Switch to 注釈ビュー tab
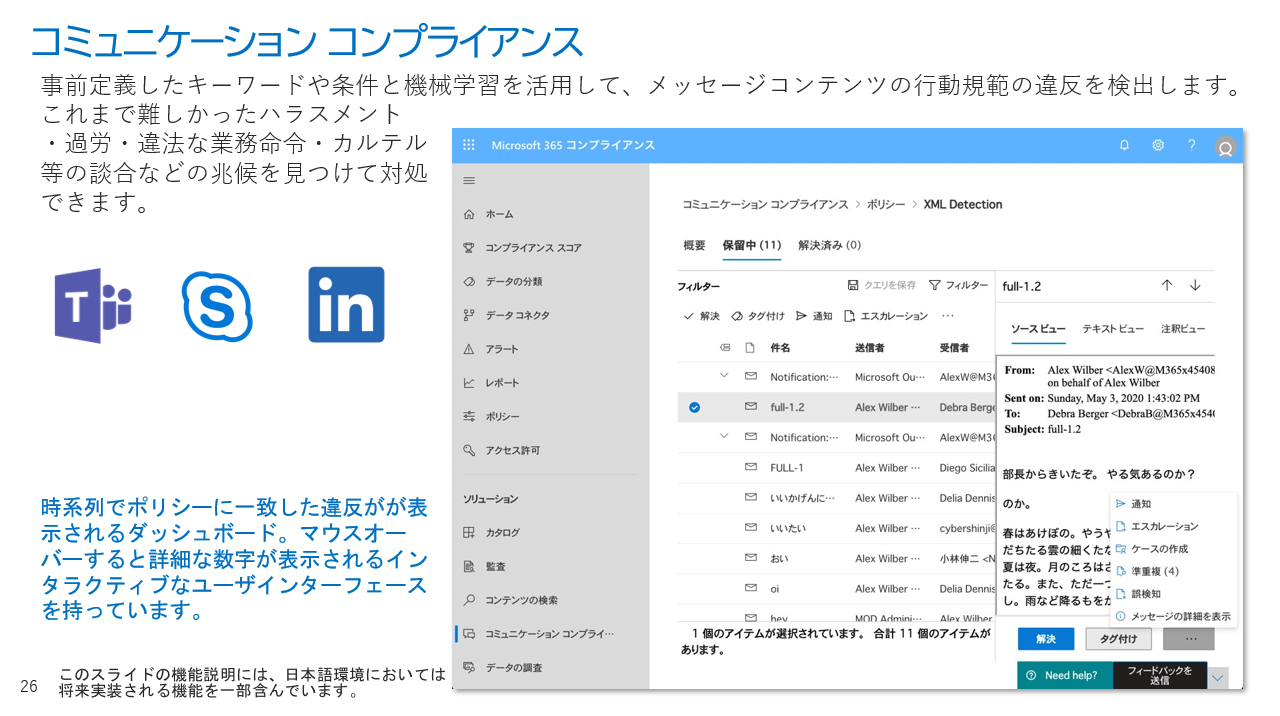 tap(1183, 329)
